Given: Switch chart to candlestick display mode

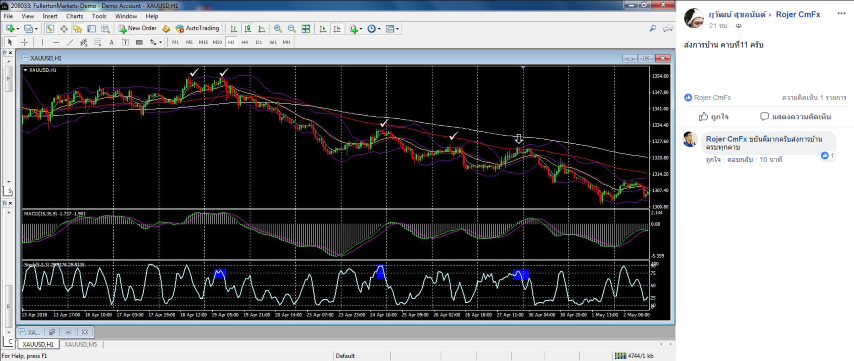Looking at the screenshot, I should (248, 28).
